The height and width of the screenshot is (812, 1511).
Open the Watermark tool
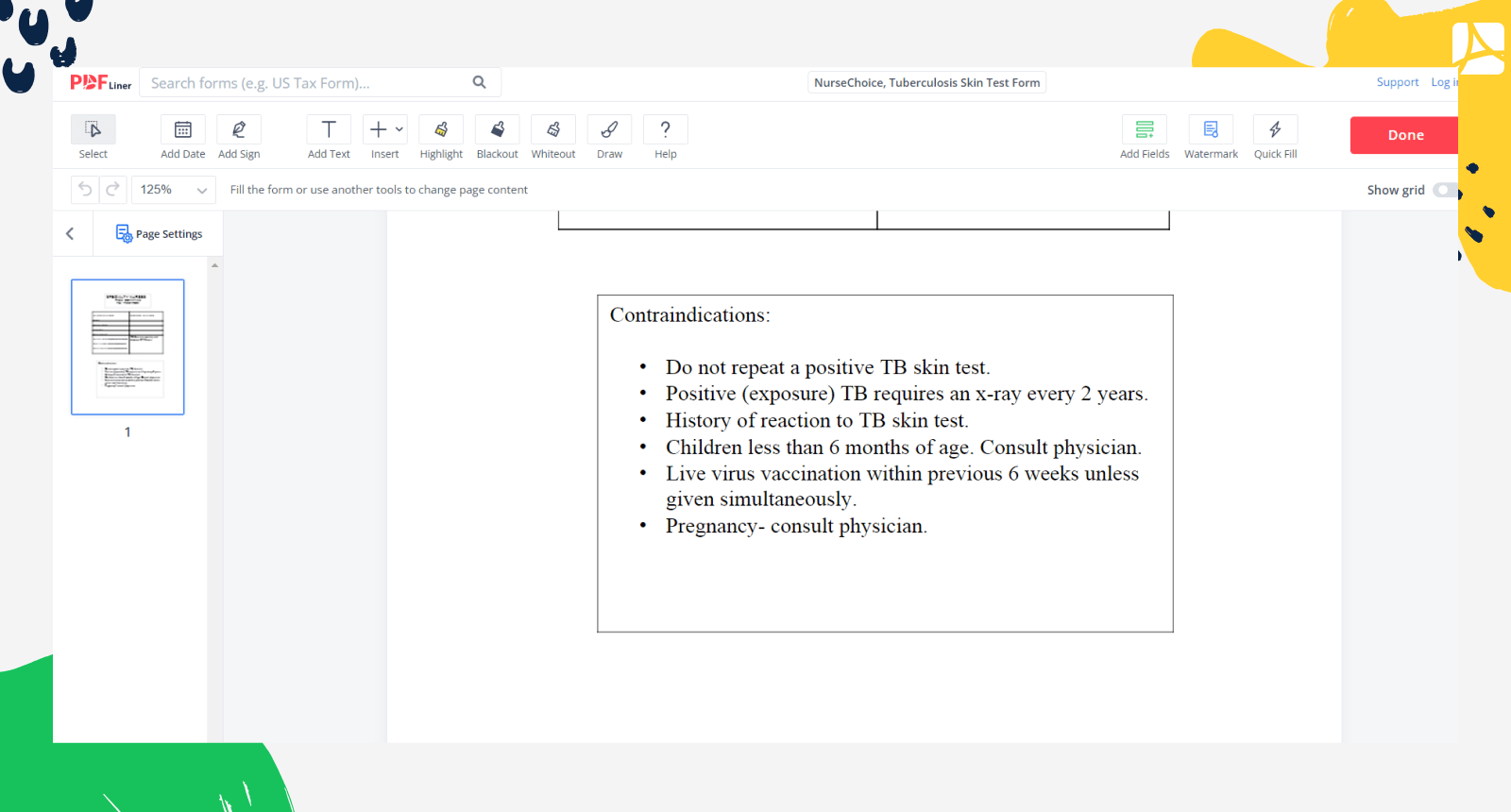click(1211, 138)
